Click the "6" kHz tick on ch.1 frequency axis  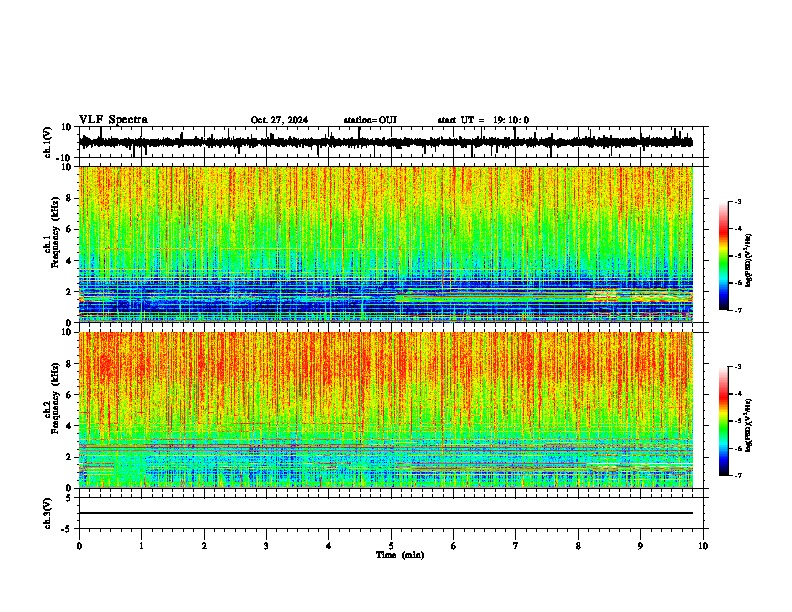point(69,230)
